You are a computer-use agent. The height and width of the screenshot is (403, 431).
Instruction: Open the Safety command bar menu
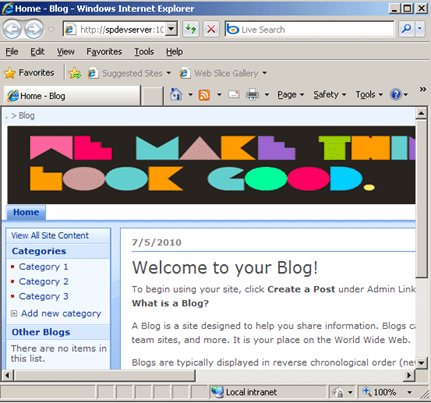click(330, 95)
